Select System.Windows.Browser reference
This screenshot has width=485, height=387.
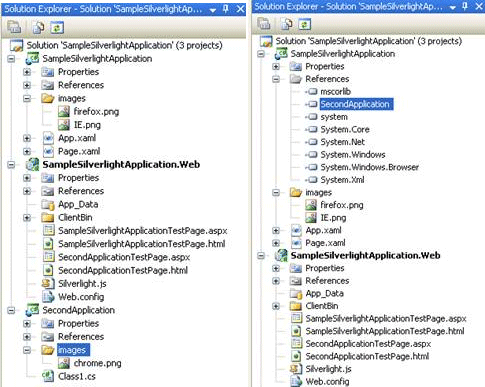pos(370,167)
